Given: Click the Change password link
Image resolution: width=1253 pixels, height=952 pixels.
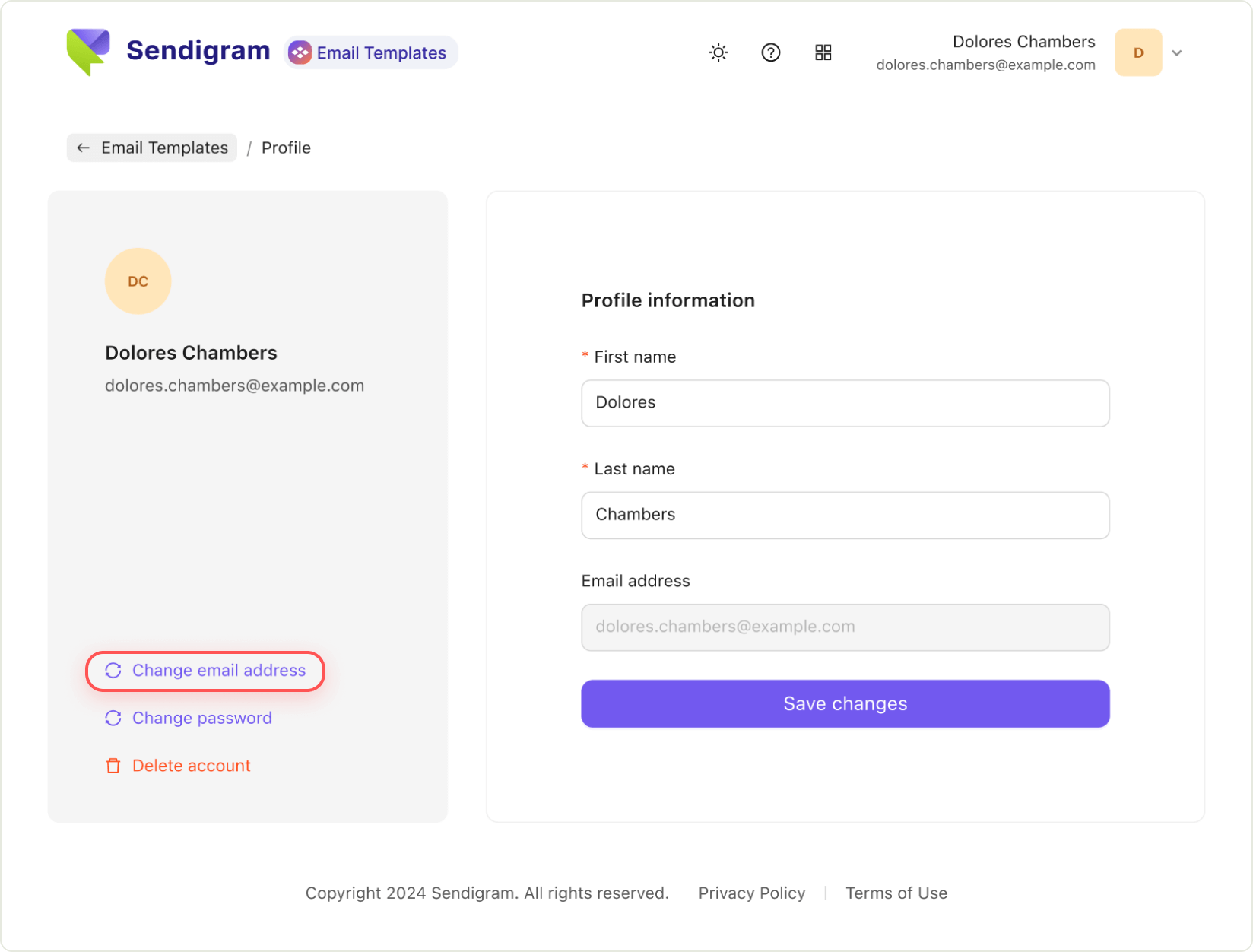Looking at the screenshot, I should 201,718.
